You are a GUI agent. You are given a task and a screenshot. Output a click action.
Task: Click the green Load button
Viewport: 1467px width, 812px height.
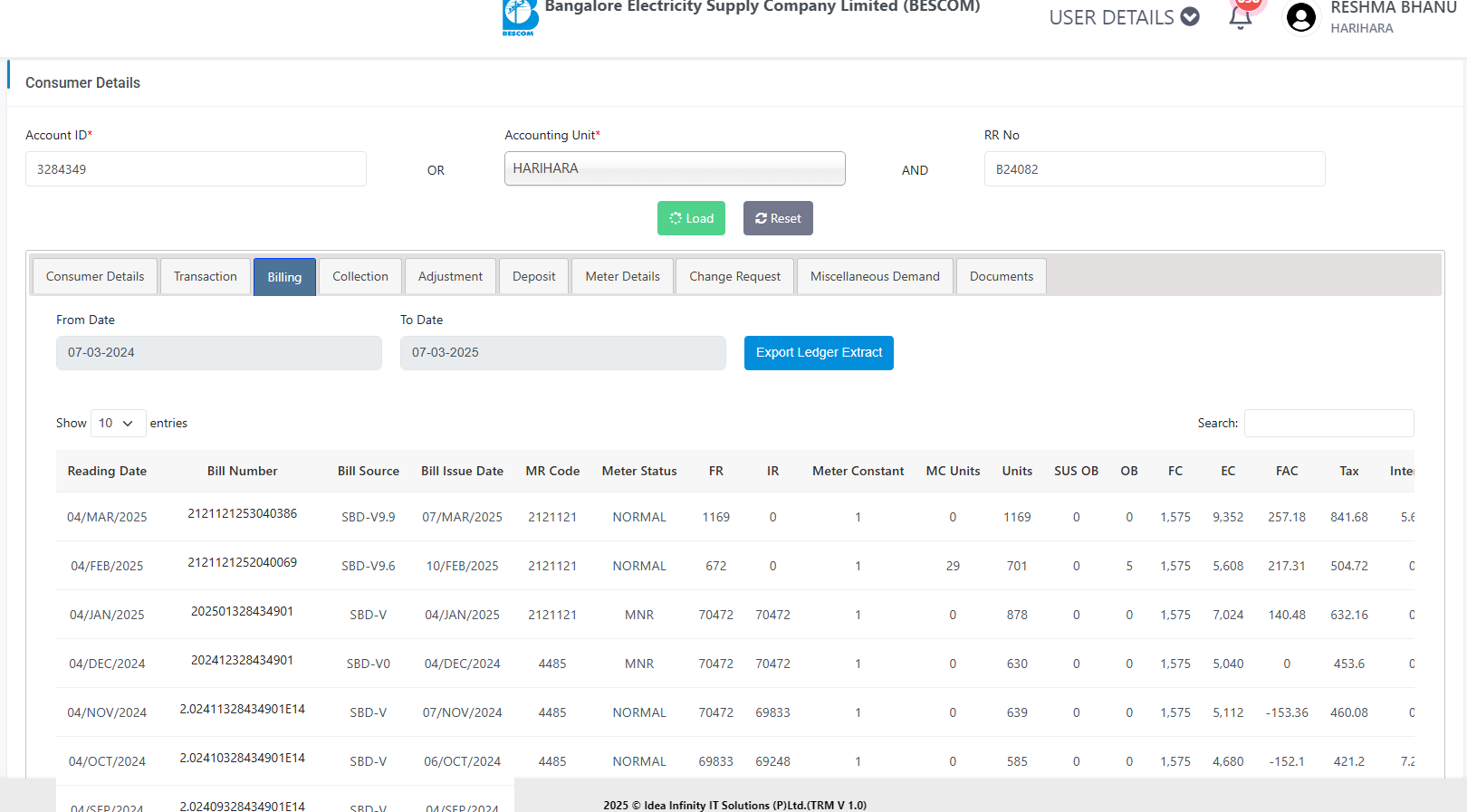point(691,218)
